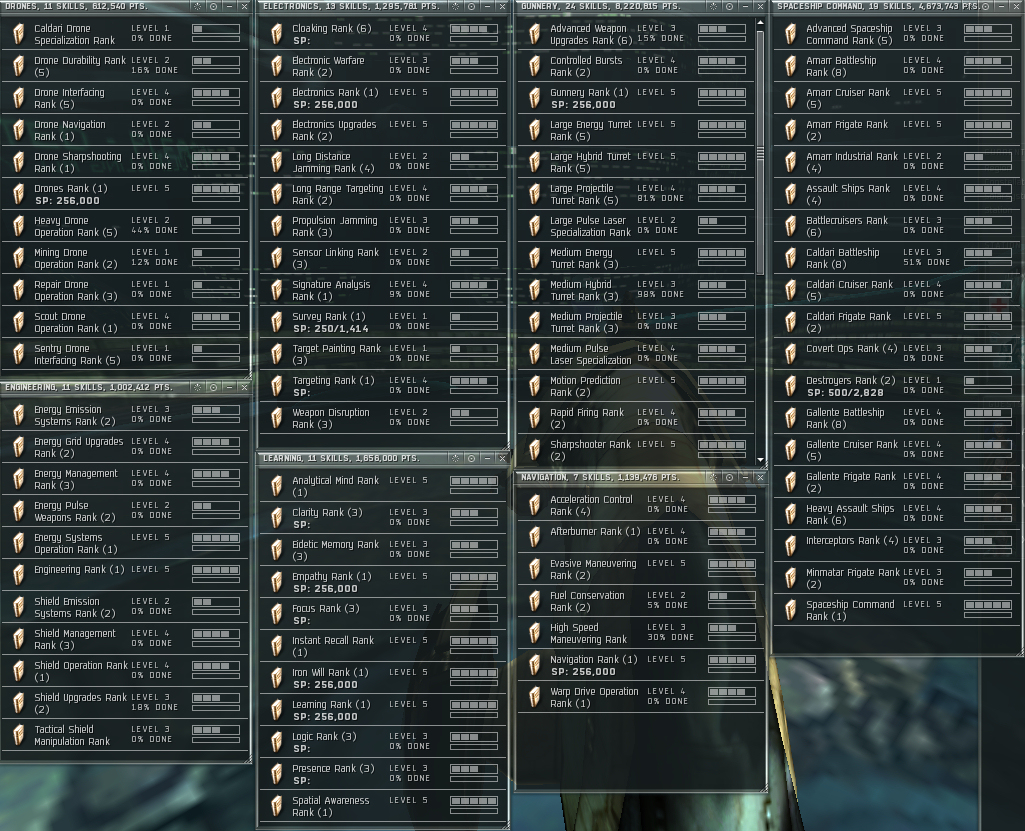Toggle the pin icon on the Navigation window

pos(729,477)
